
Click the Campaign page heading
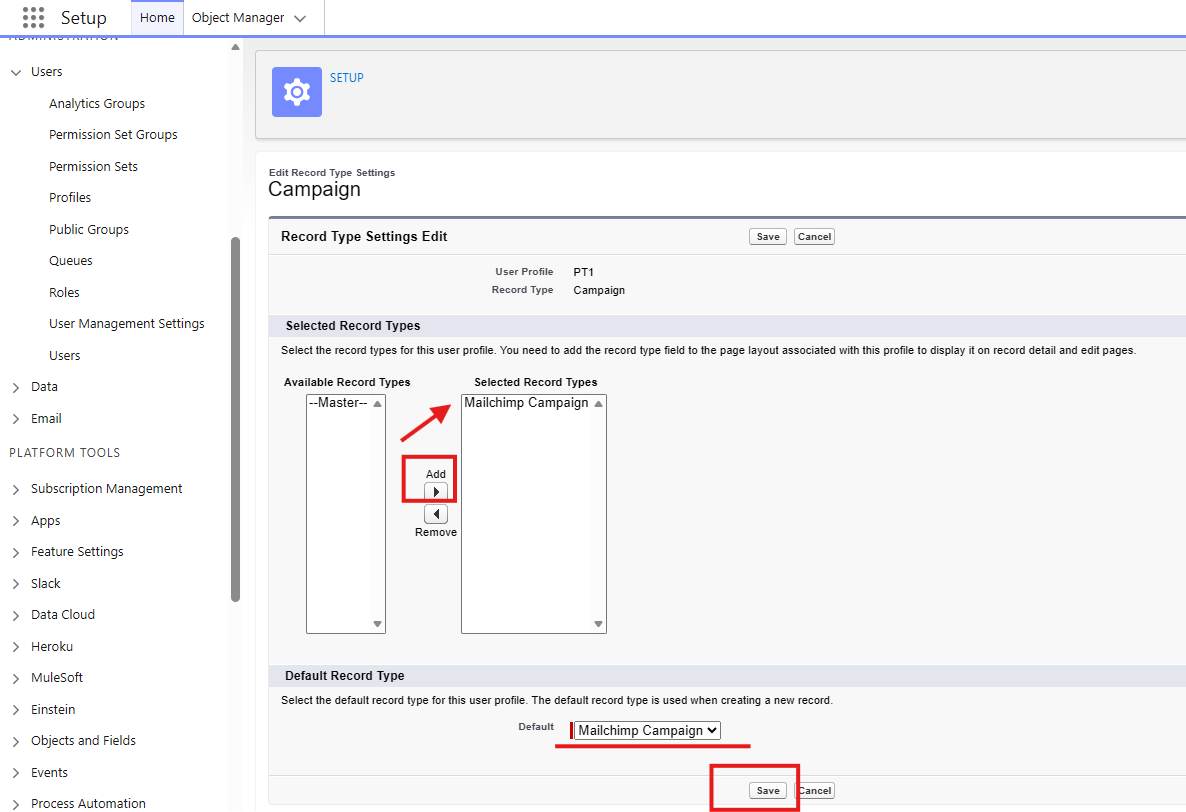[315, 190]
